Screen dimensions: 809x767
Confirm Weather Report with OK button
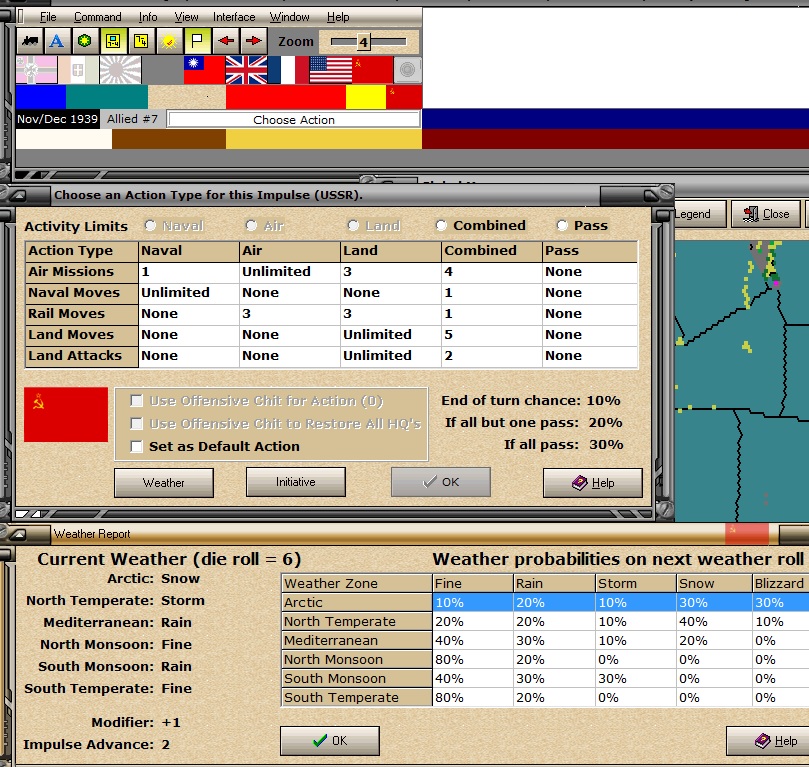click(x=330, y=741)
